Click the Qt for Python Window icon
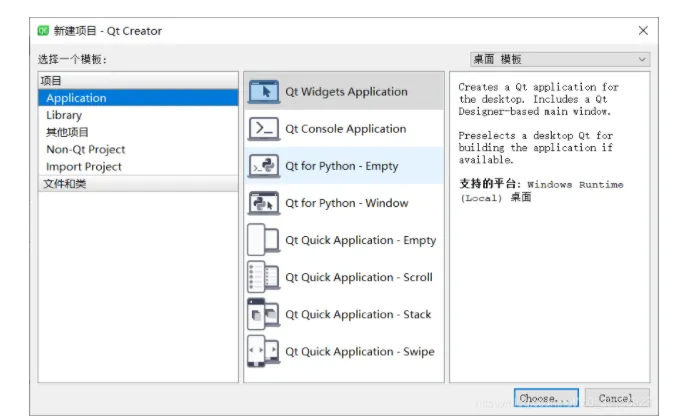Screen dimensions: 682x420 tap(263, 203)
